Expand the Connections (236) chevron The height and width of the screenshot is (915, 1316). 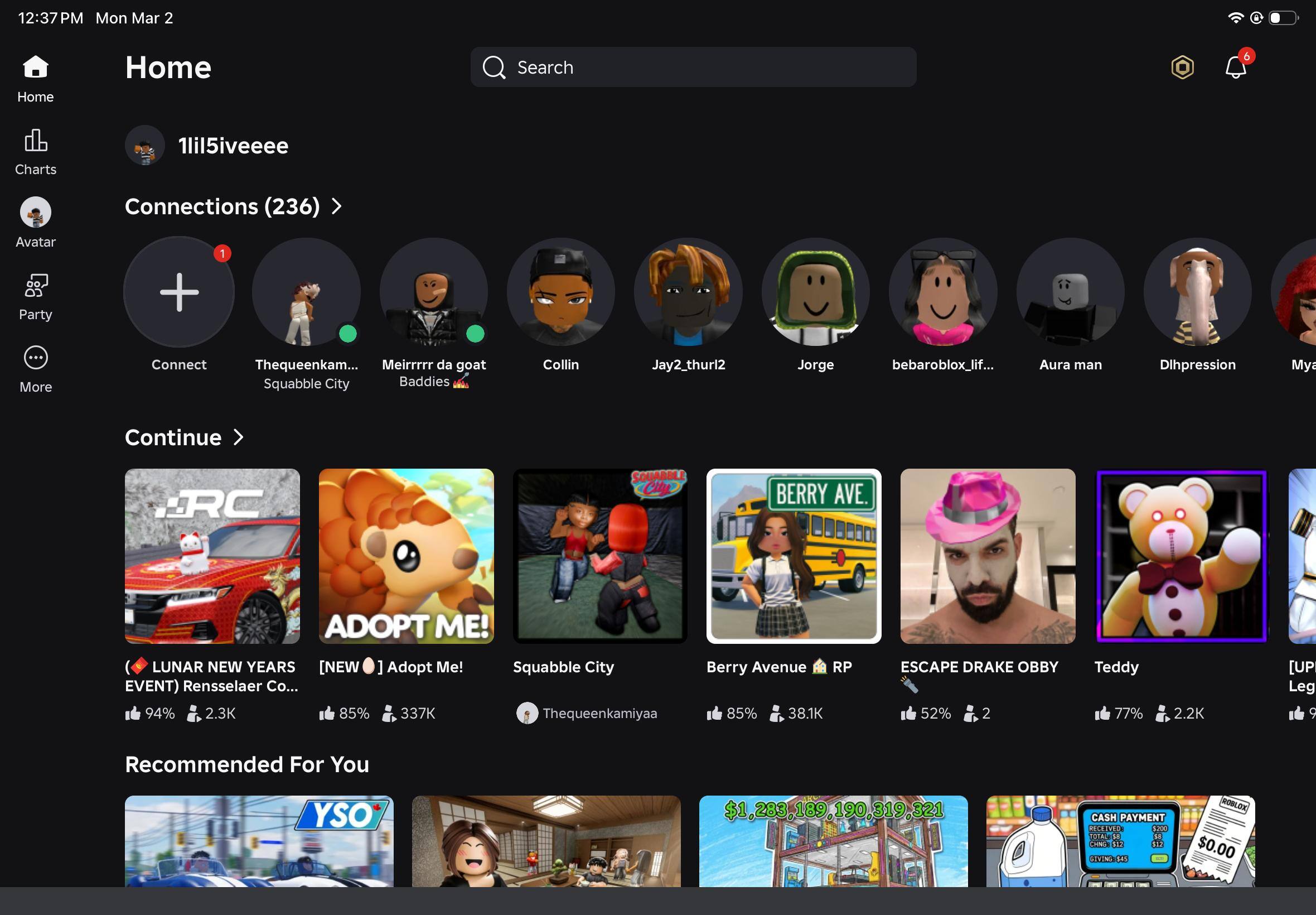pyautogui.click(x=337, y=206)
